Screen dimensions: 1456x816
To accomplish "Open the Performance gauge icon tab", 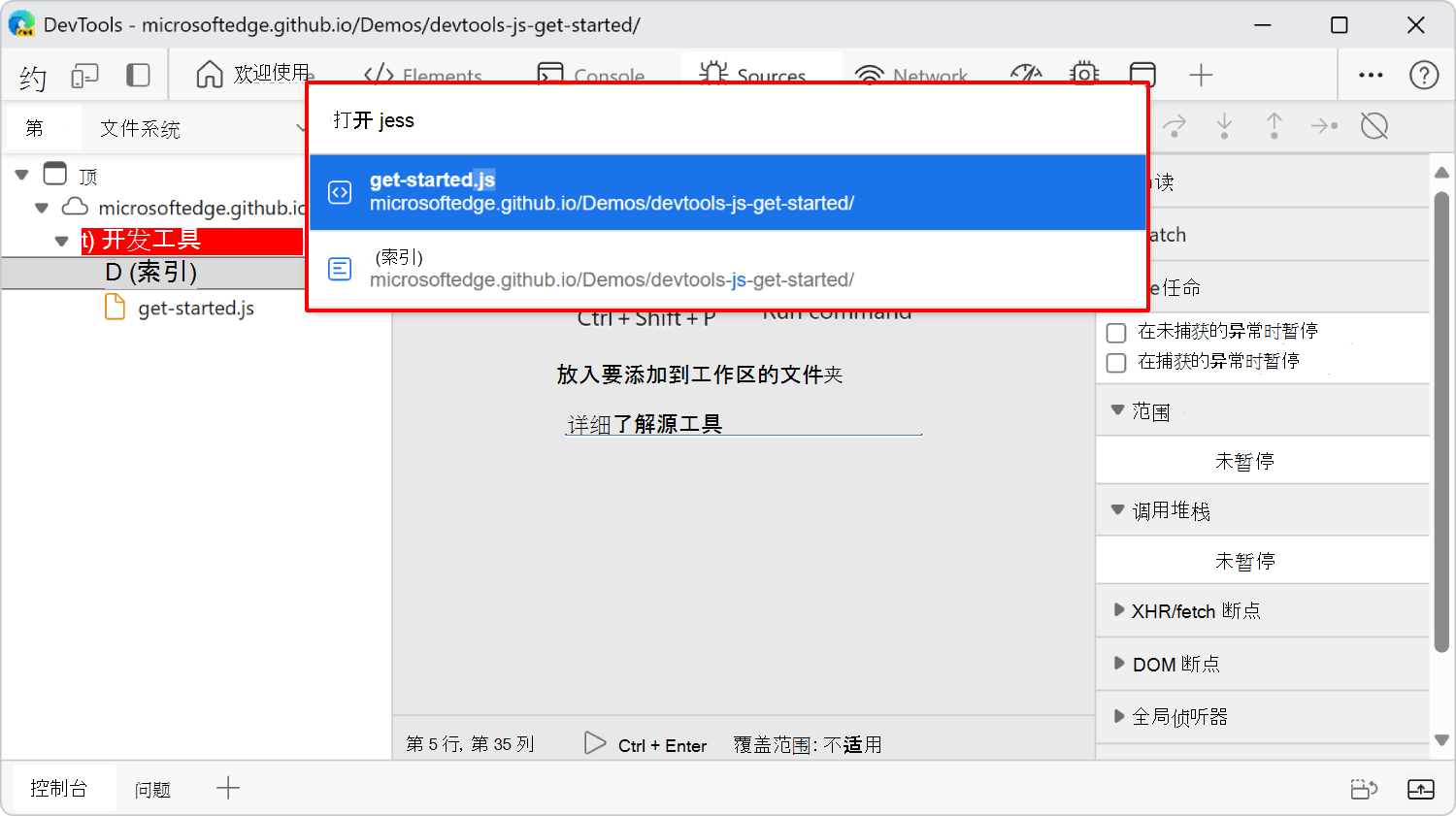I will 1026,75.
